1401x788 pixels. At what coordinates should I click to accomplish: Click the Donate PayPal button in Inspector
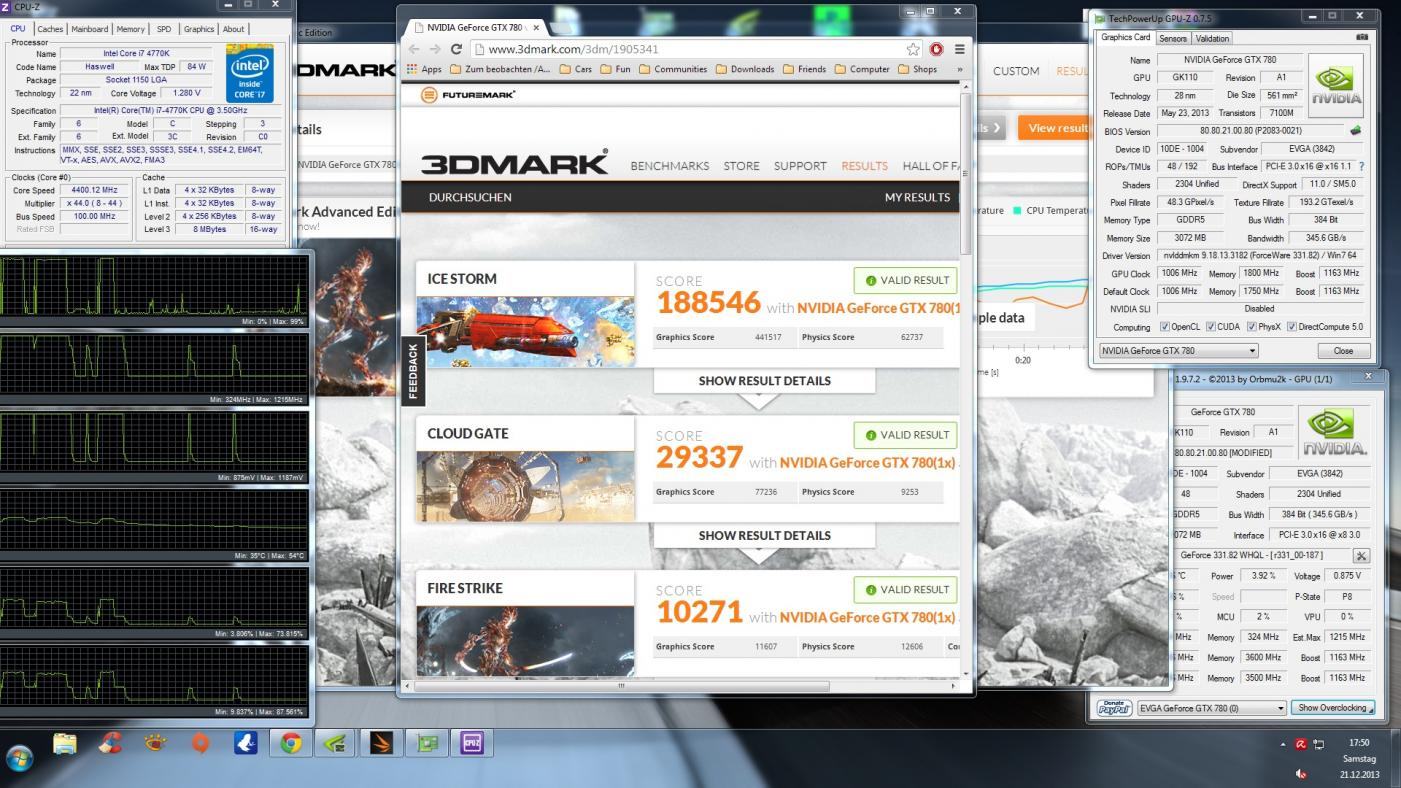(x=1114, y=708)
